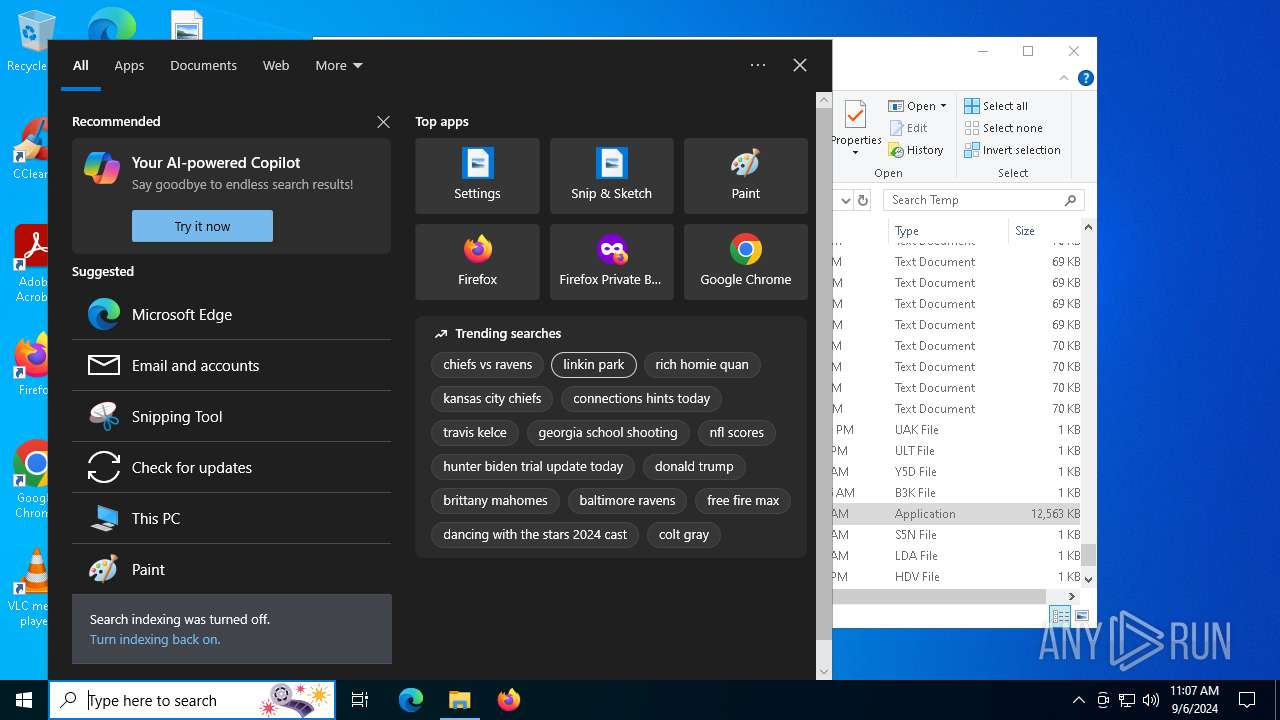Click the taskbar search input box

point(192,700)
